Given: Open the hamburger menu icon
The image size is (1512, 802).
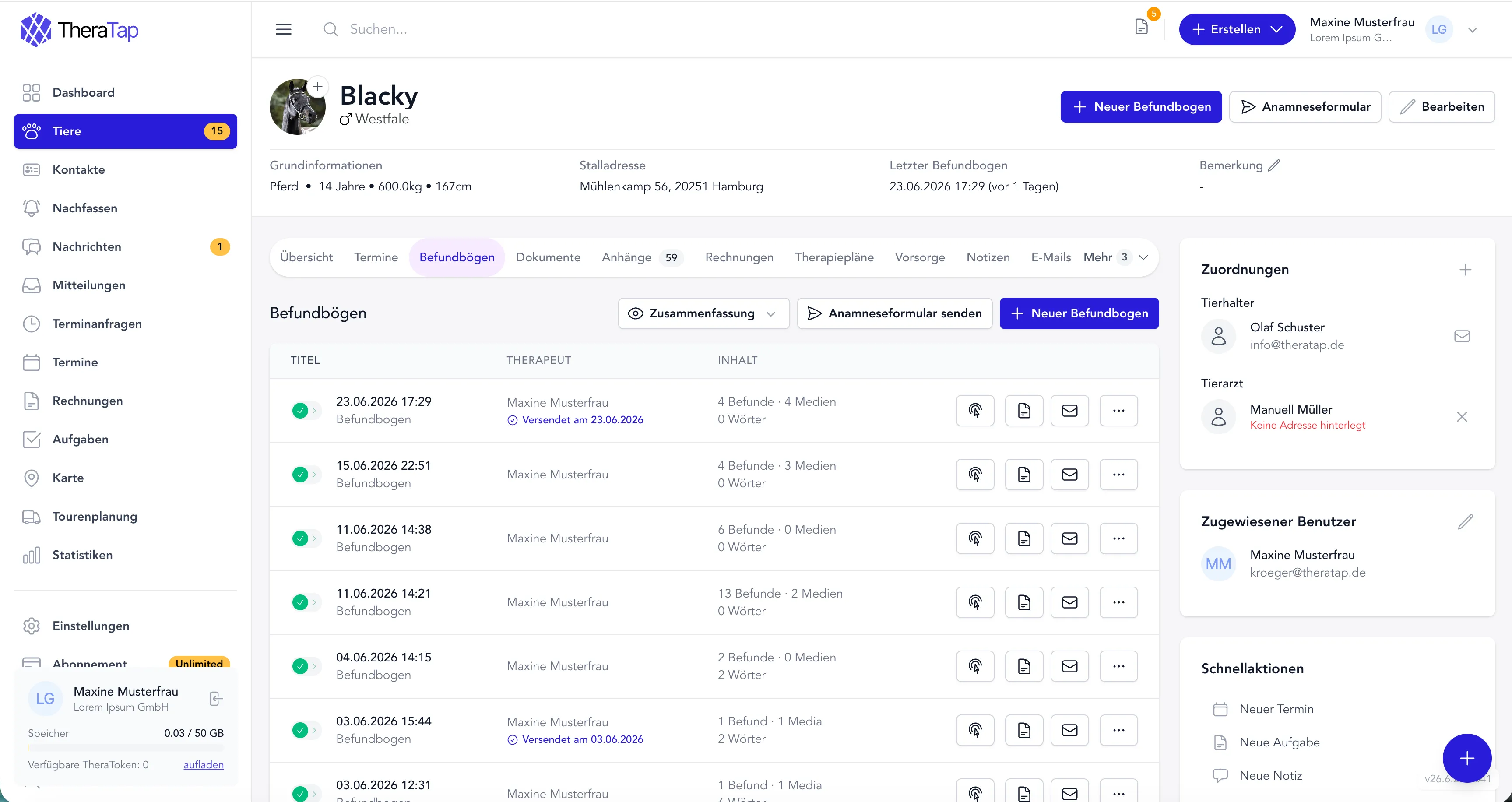Looking at the screenshot, I should (284, 29).
